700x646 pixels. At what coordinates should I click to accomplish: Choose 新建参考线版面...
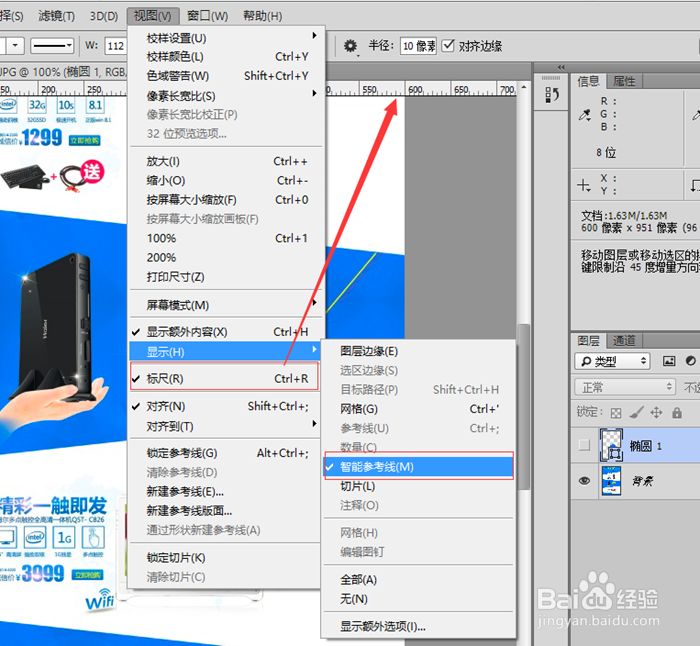pyautogui.click(x=224, y=511)
